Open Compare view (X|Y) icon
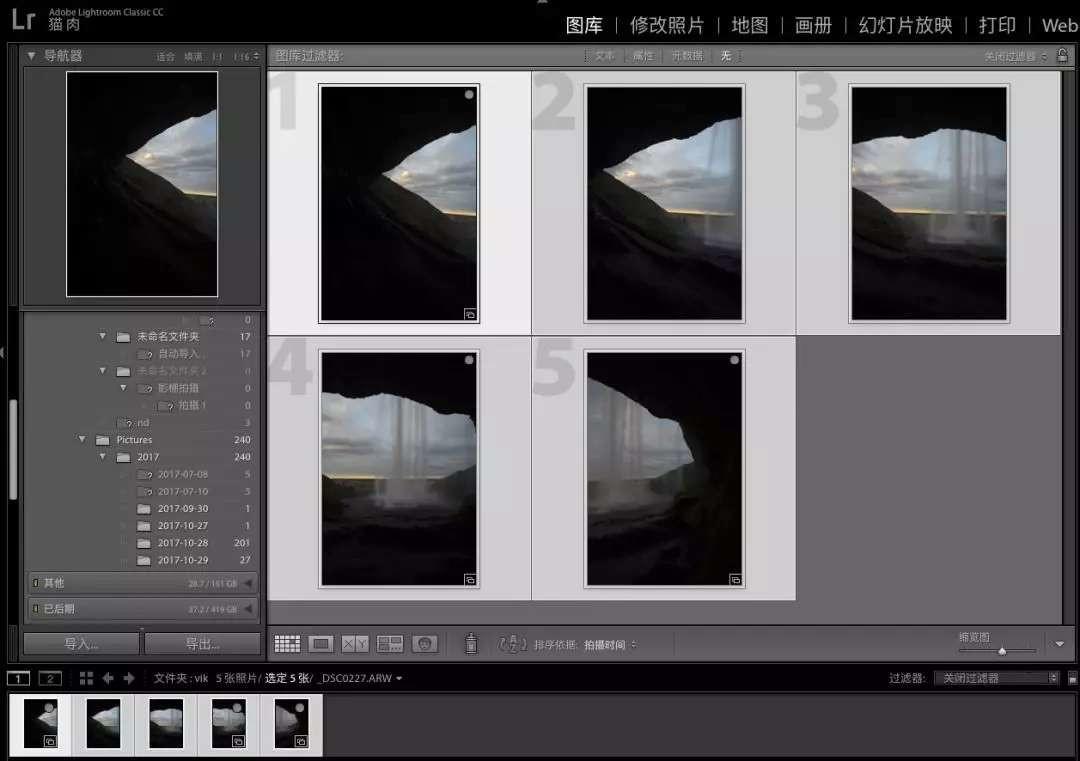The image size is (1080, 761). [355, 645]
